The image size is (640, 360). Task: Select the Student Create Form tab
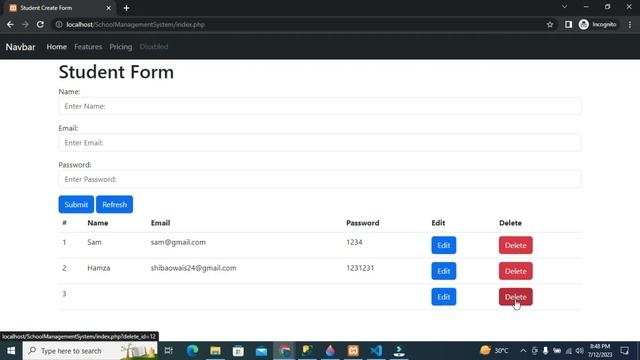pyautogui.click(x=59, y=8)
